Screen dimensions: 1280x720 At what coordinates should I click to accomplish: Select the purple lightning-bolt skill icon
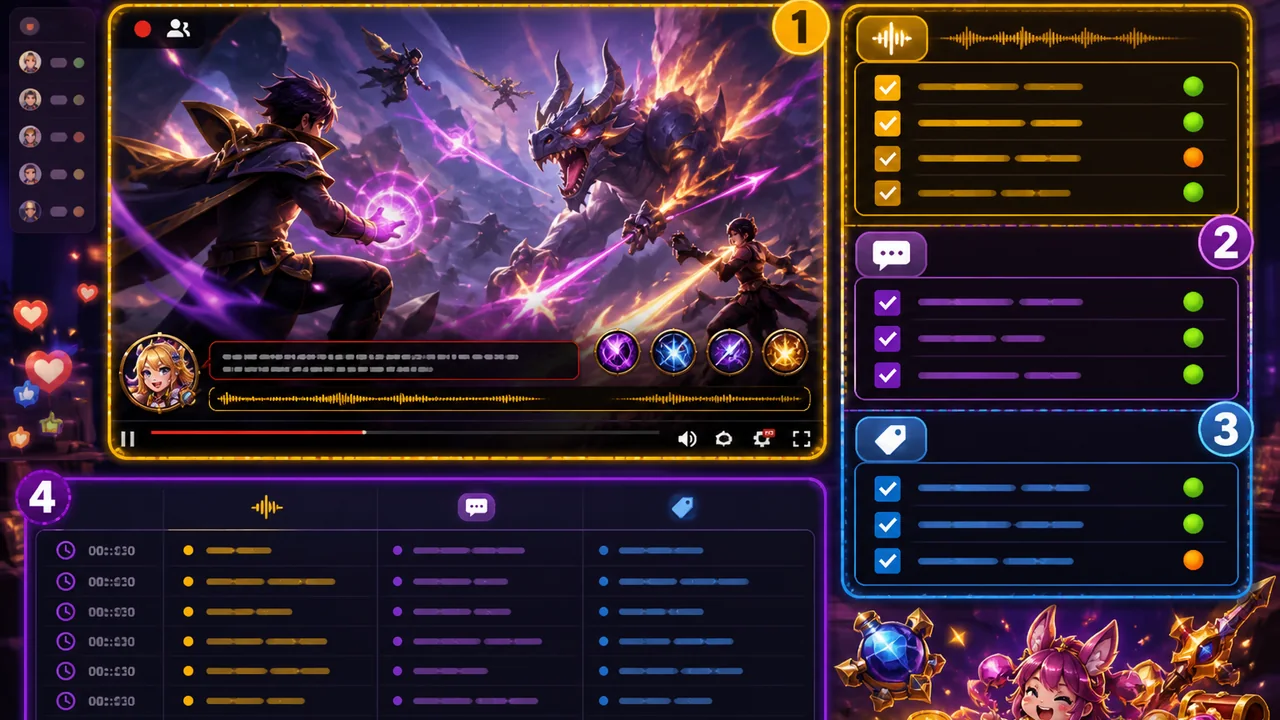[729, 352]
